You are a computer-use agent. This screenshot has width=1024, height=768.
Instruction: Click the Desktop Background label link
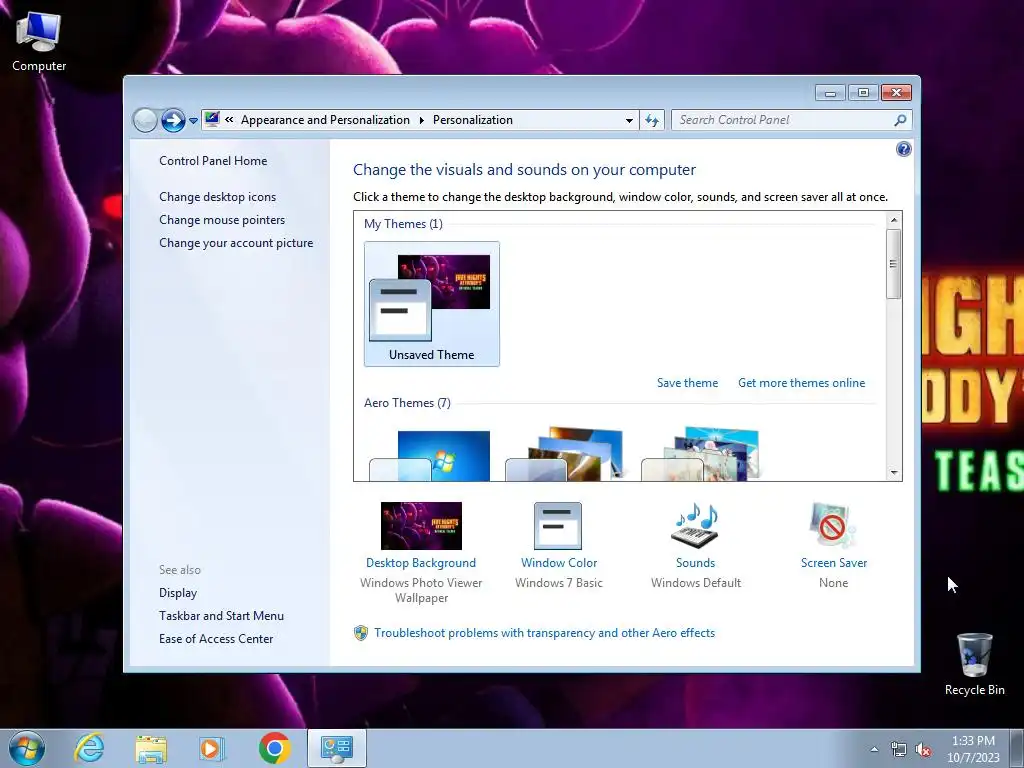(421, 563)
